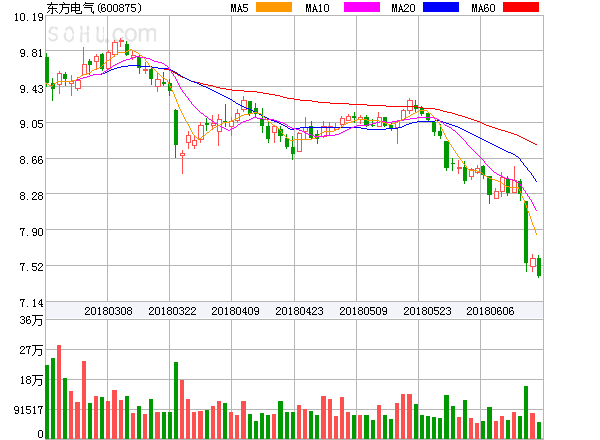600x440 pixels.
Task: Click the MA60 legend label
Action: pyautogui.click(x=483, y=8)
